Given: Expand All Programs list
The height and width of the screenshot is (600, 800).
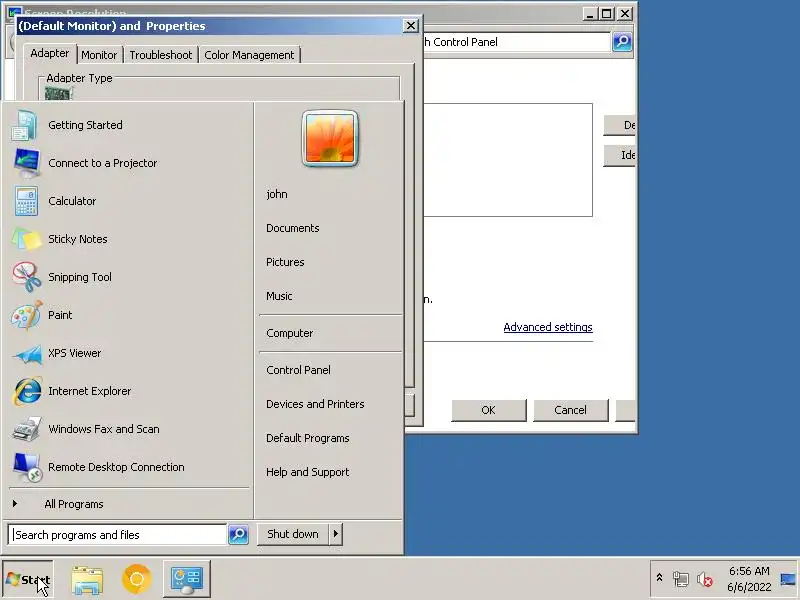Looking at the screenshot, I should [73, 504].
